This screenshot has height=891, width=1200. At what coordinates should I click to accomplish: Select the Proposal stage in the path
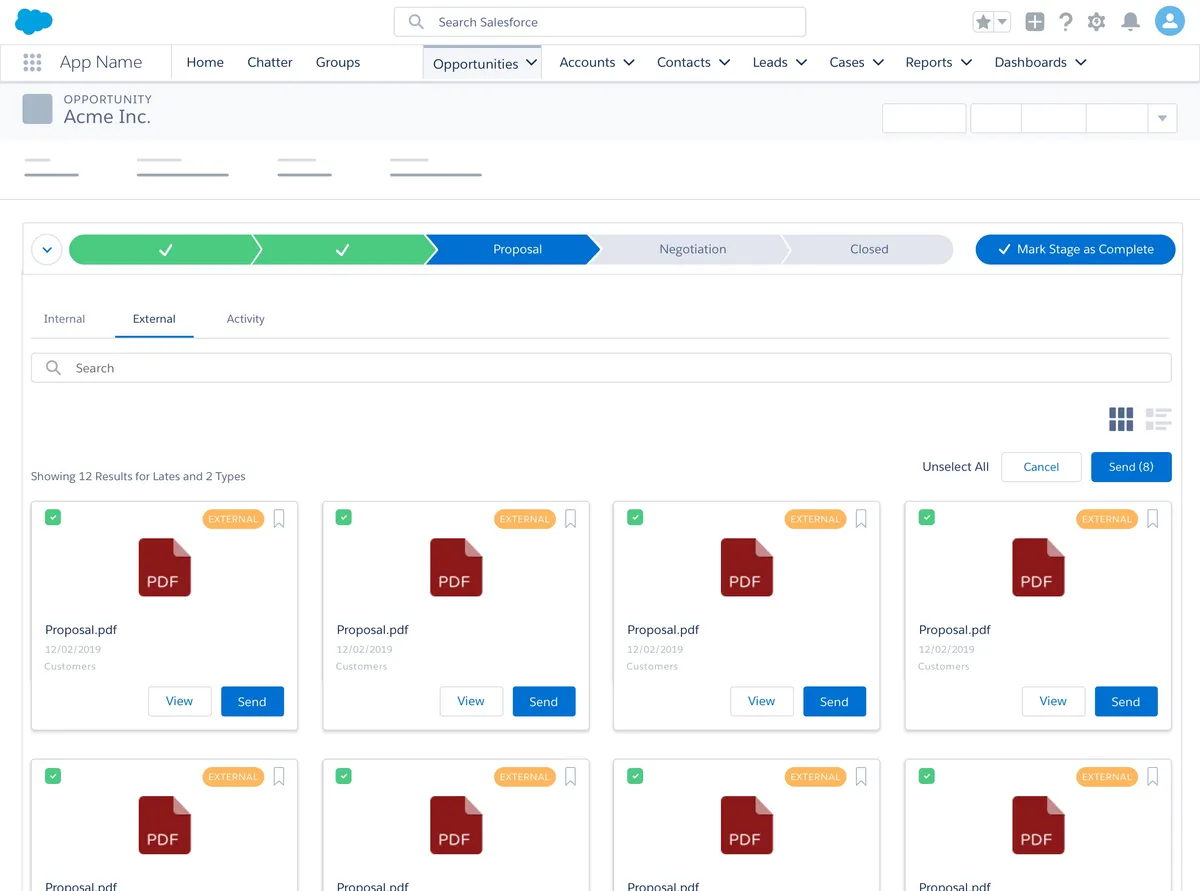click(x=513, y=250)
